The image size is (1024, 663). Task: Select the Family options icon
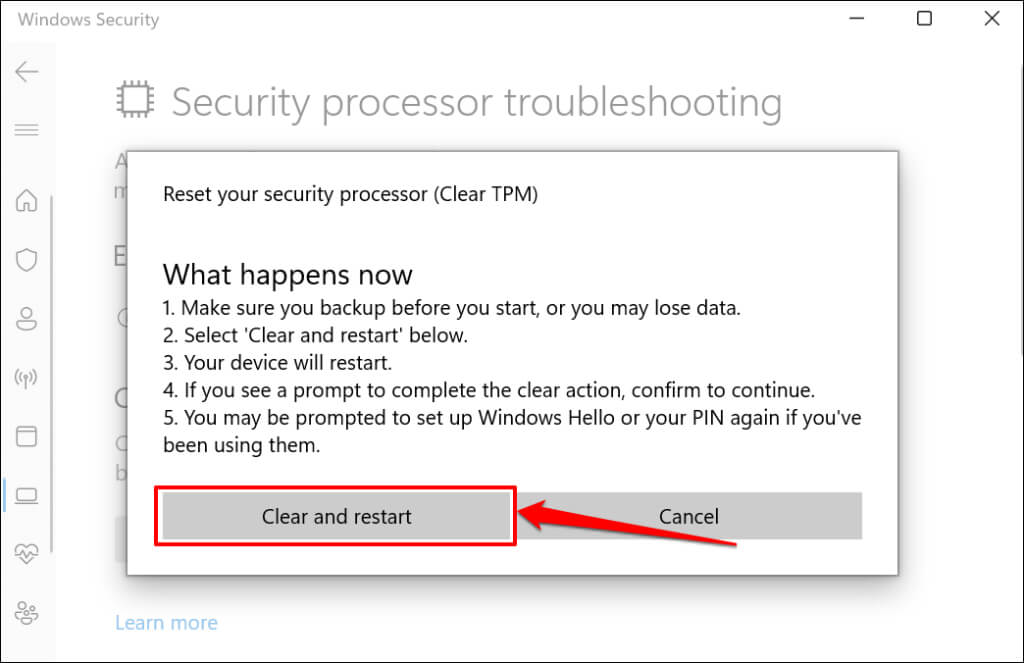pos(26,611)
